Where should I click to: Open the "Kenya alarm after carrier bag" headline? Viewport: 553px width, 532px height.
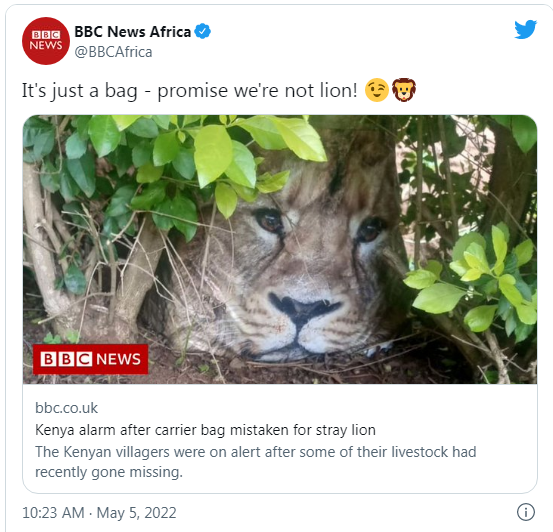pos(205,430)
